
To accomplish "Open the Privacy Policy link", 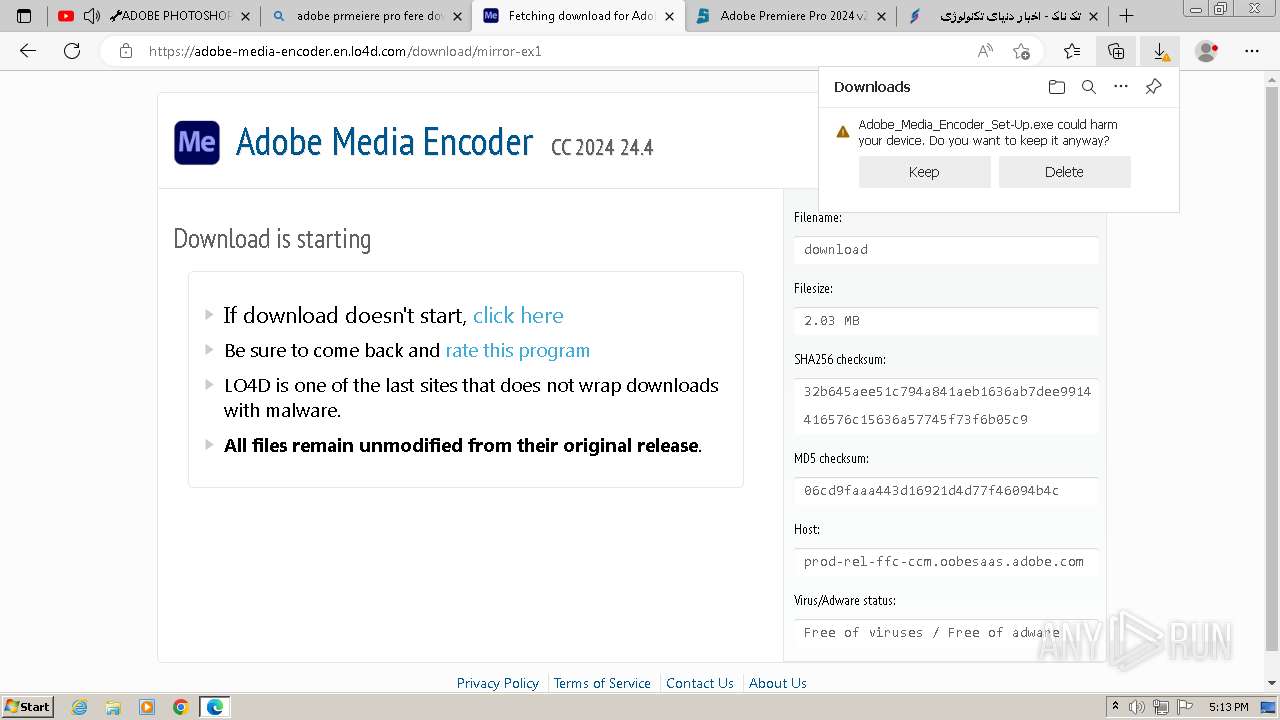I will [497, 683].
